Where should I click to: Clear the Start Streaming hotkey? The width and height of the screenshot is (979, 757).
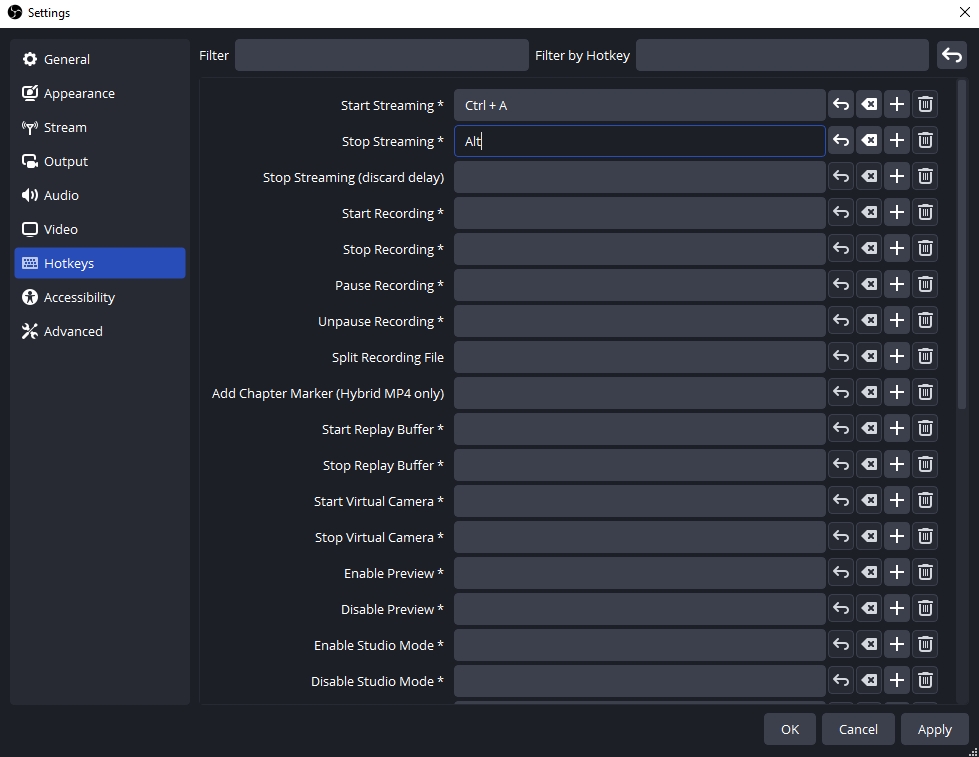[x=869, y=104]
